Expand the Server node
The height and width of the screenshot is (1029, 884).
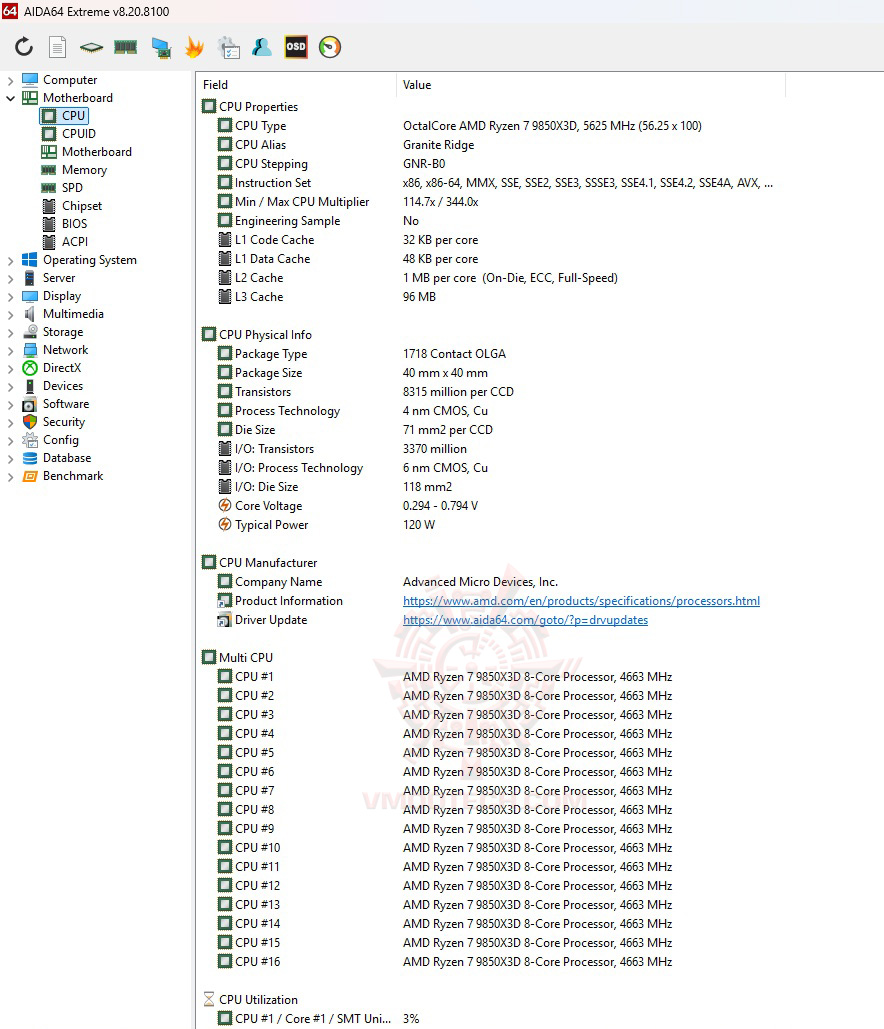(11, 278)
